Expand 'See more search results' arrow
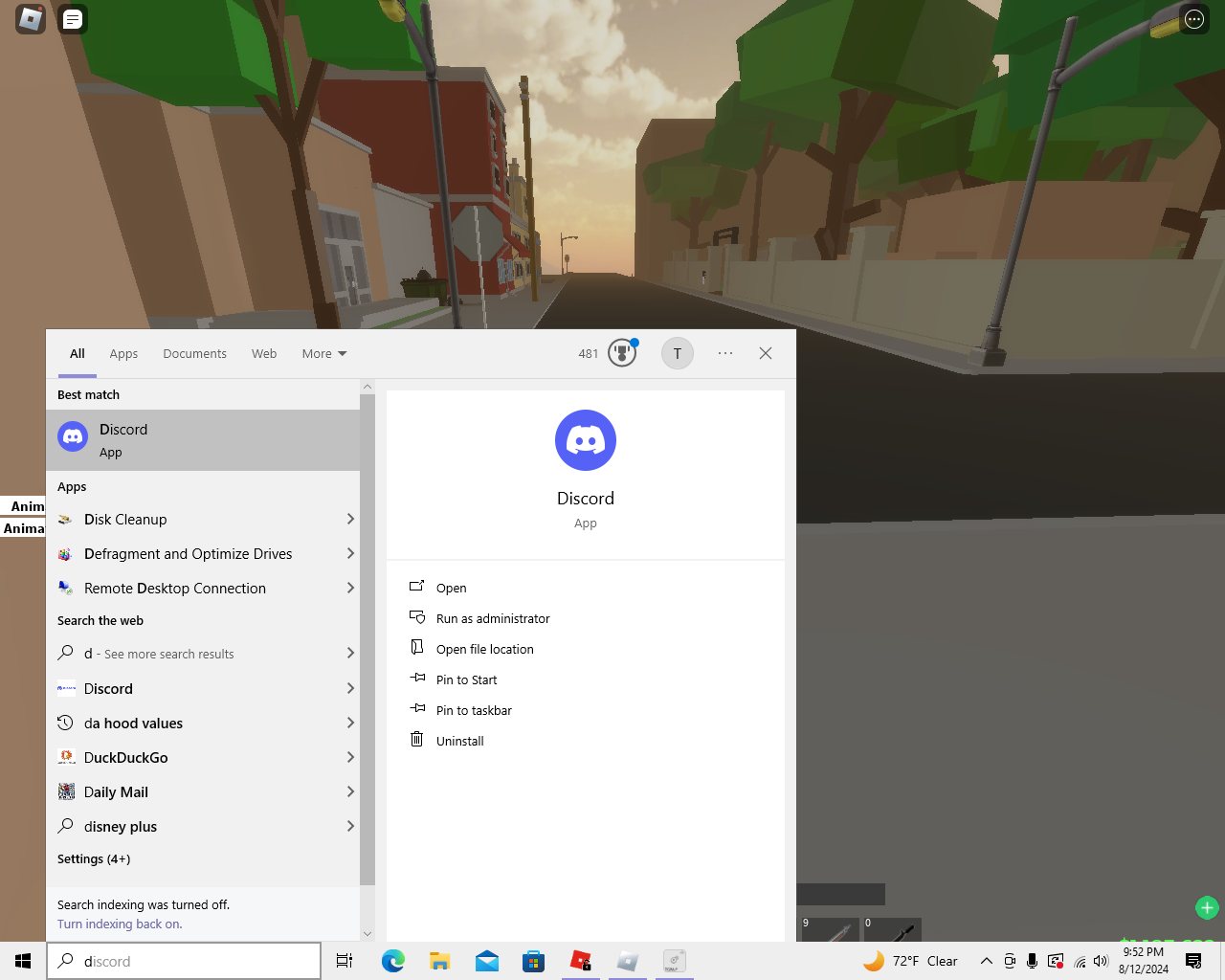This screenshot has height=980, width=1225. [350, 653]
